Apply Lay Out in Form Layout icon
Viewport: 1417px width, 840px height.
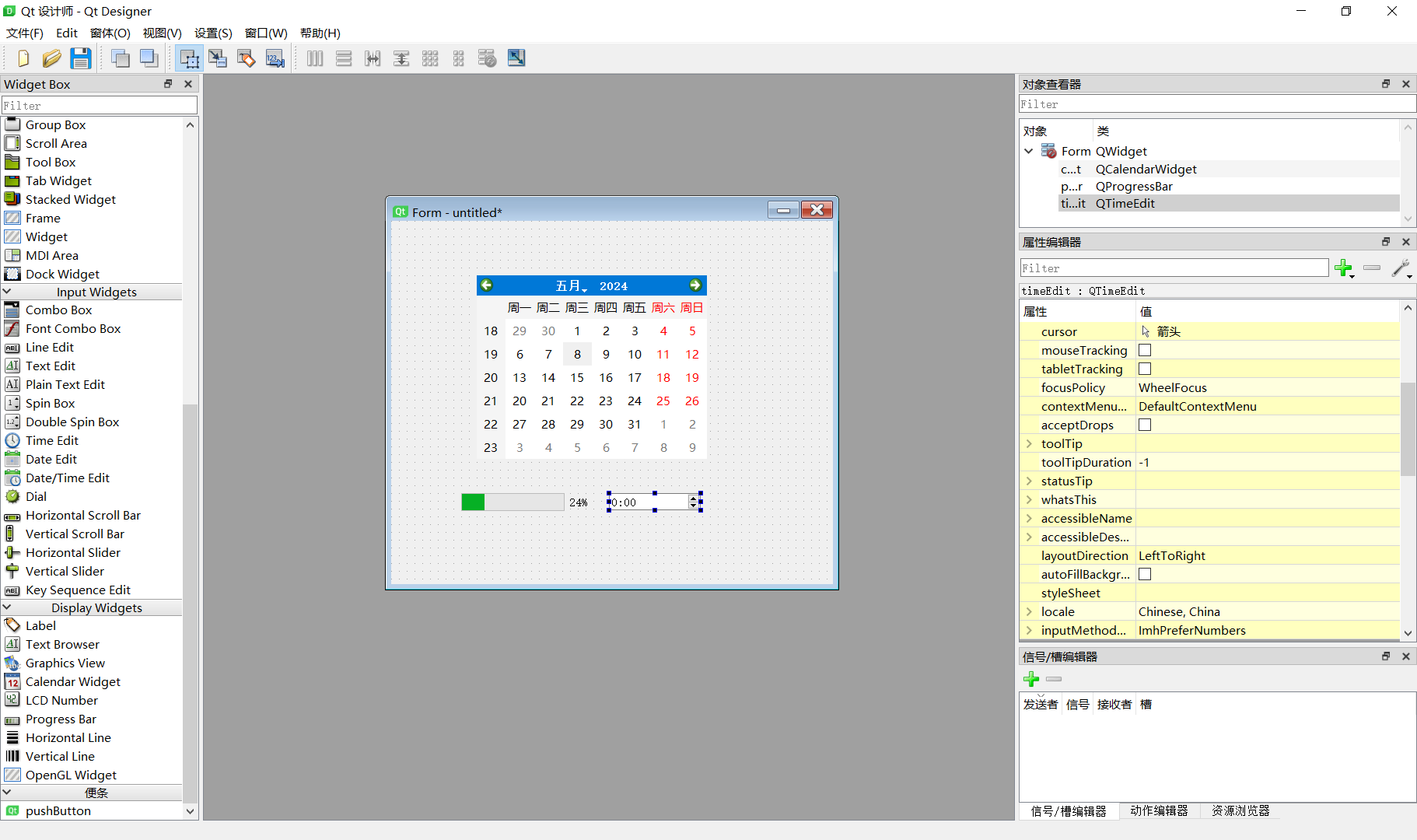point(459,58)
